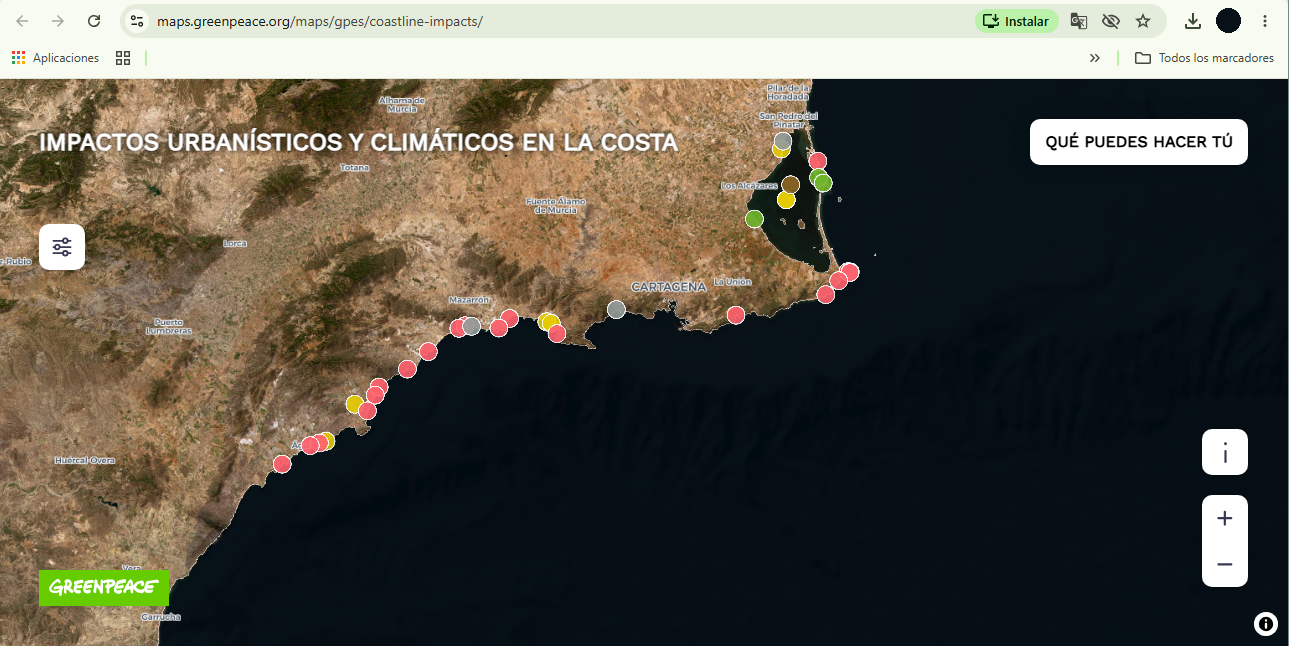The image size is (1289, 646).
Task: Open the browser profile avatar
Action: [1228, 21]
